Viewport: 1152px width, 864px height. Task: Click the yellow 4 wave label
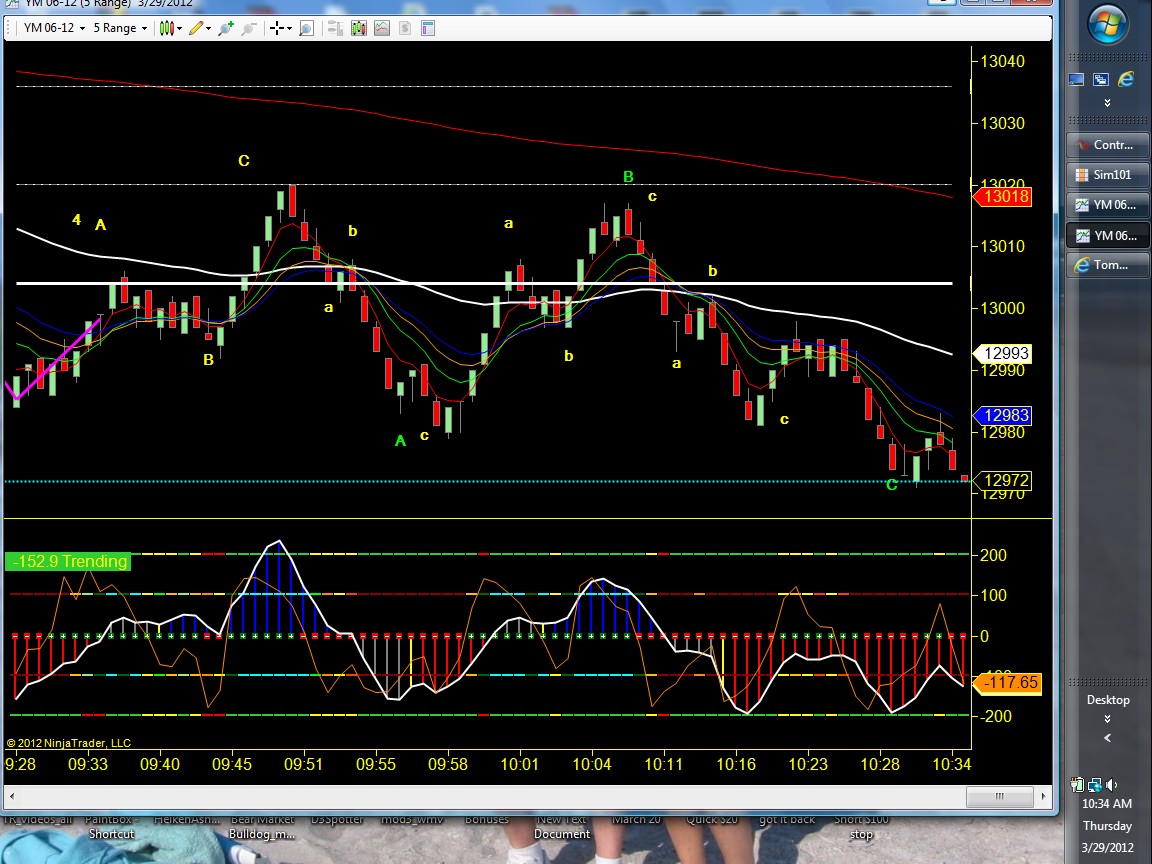click(x=76, y=220)
